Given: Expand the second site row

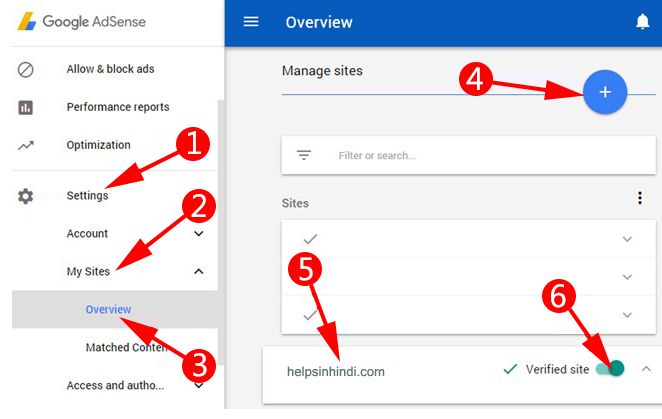Looking at the screenshot, I should pos(627,277).
